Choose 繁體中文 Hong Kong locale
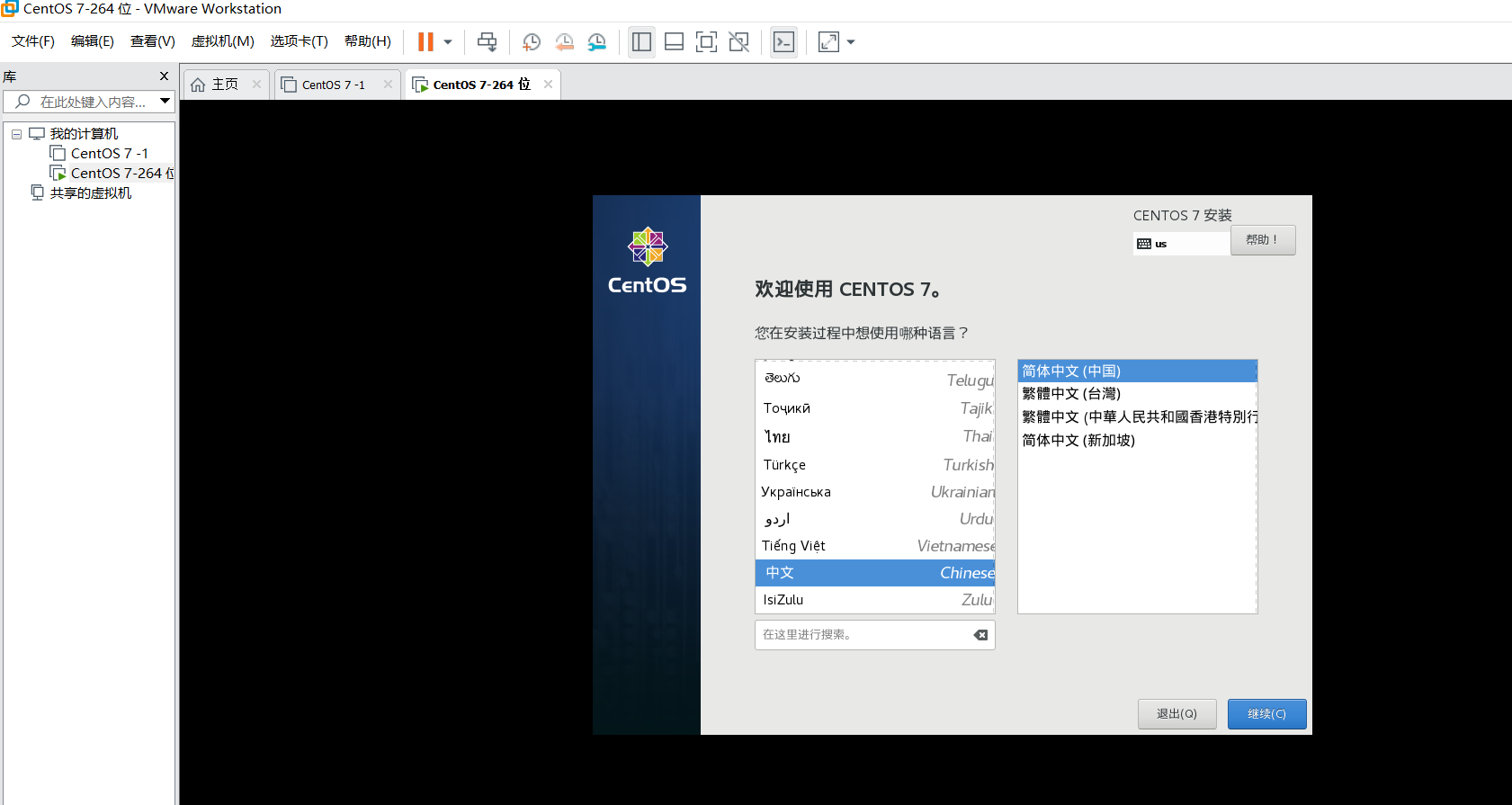 point(1137,417)
